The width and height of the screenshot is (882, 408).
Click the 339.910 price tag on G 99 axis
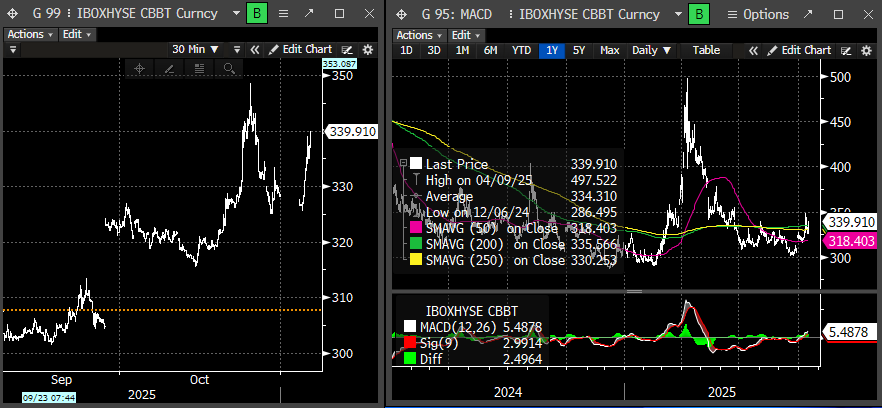coord(352,132)
